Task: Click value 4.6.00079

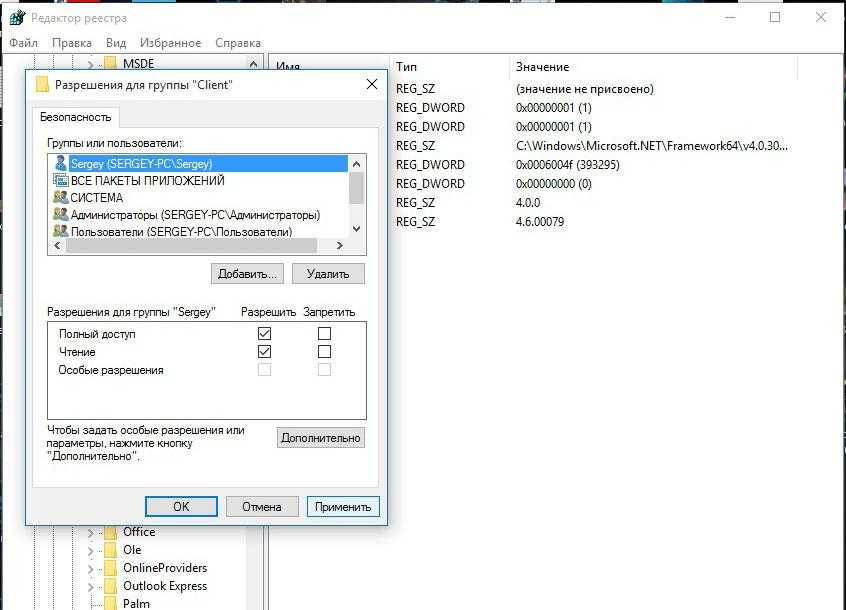Action: coord(540,222)
